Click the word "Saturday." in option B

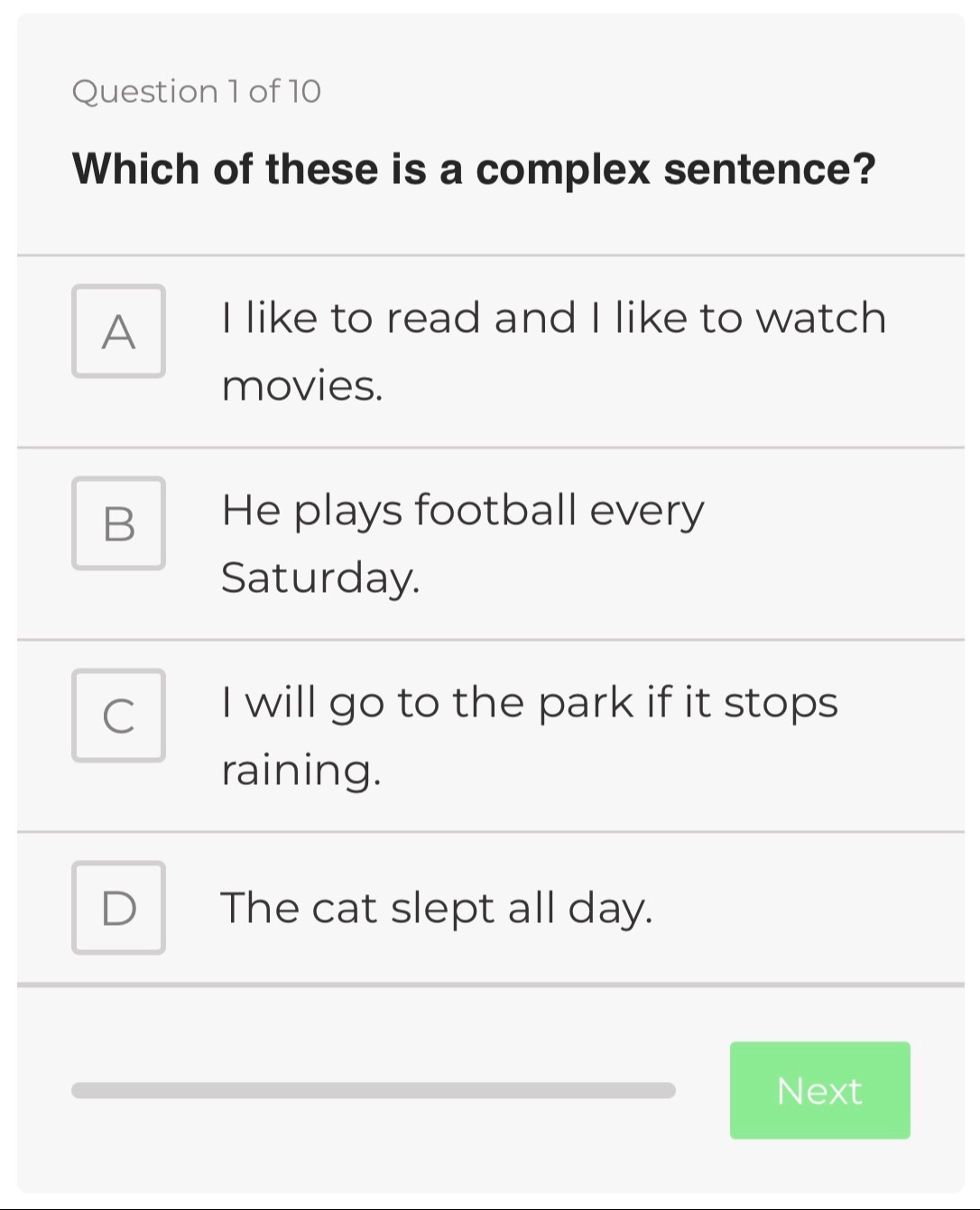[320, 577]
